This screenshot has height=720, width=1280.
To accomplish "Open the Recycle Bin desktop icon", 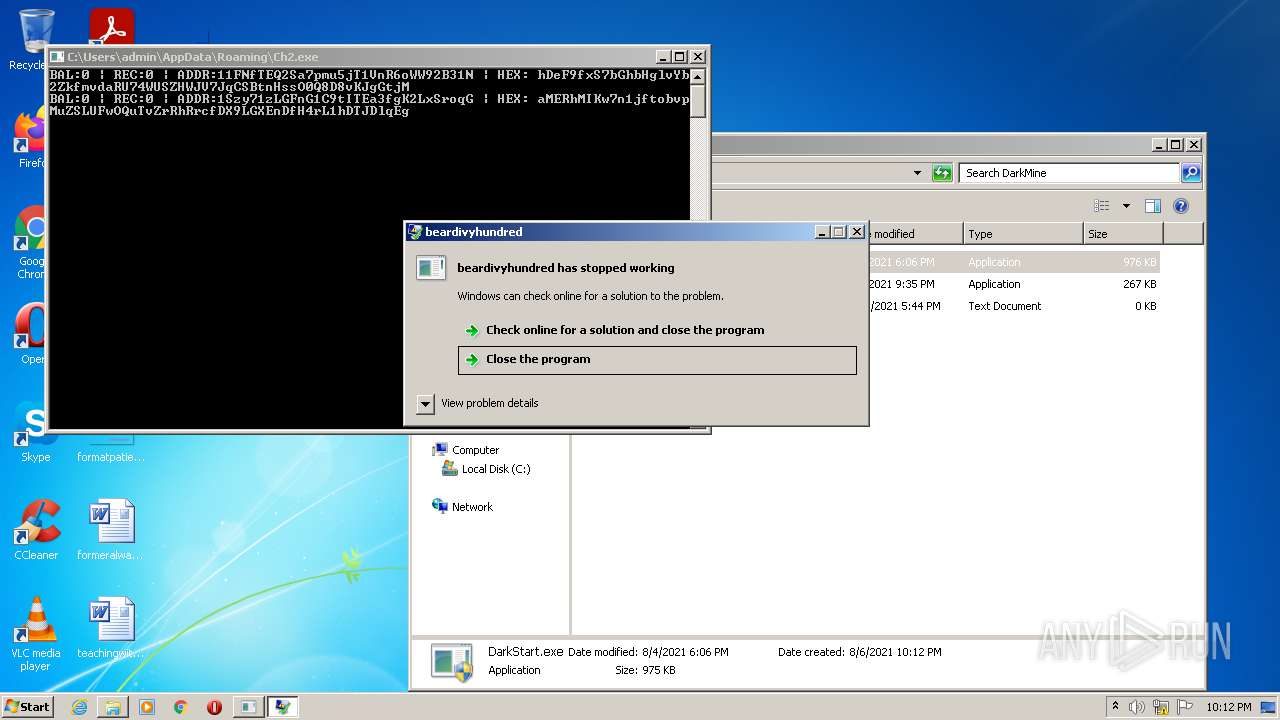I will (35, 40).
